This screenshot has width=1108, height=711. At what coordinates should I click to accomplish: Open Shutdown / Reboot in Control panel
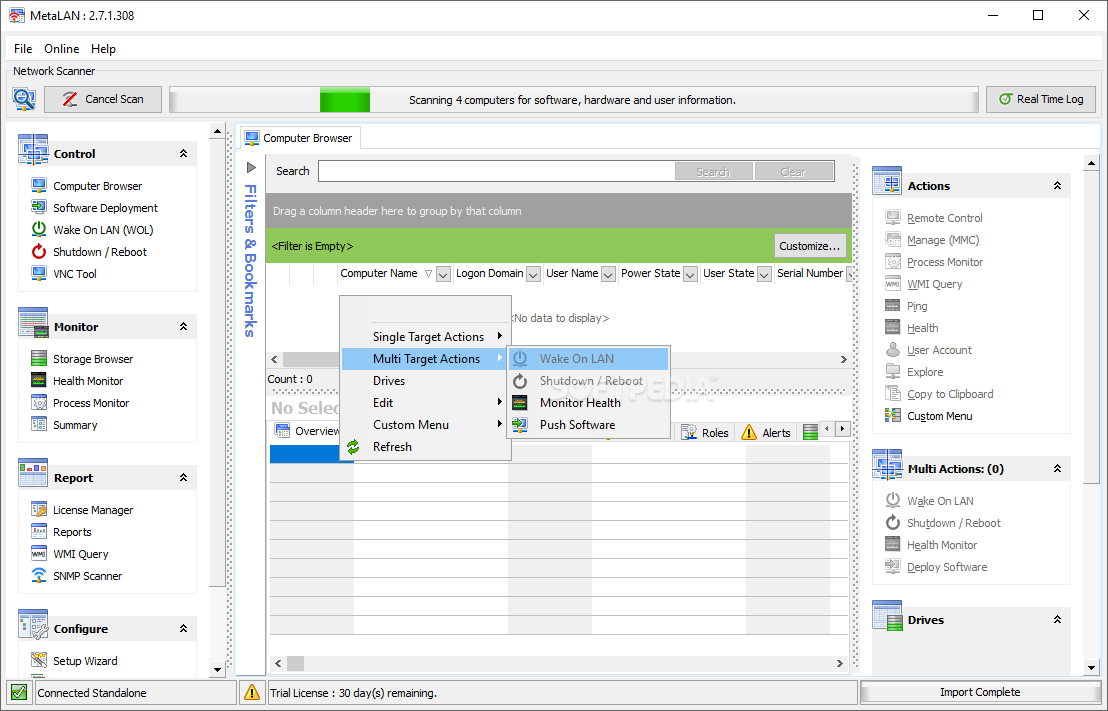[100, 252]
